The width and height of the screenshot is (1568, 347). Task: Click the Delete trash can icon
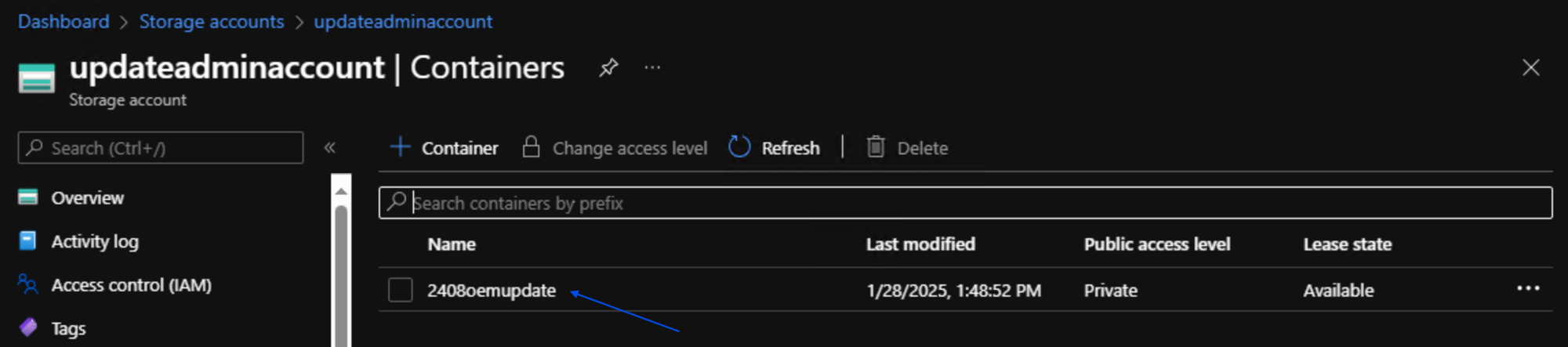tap(876, 147)
